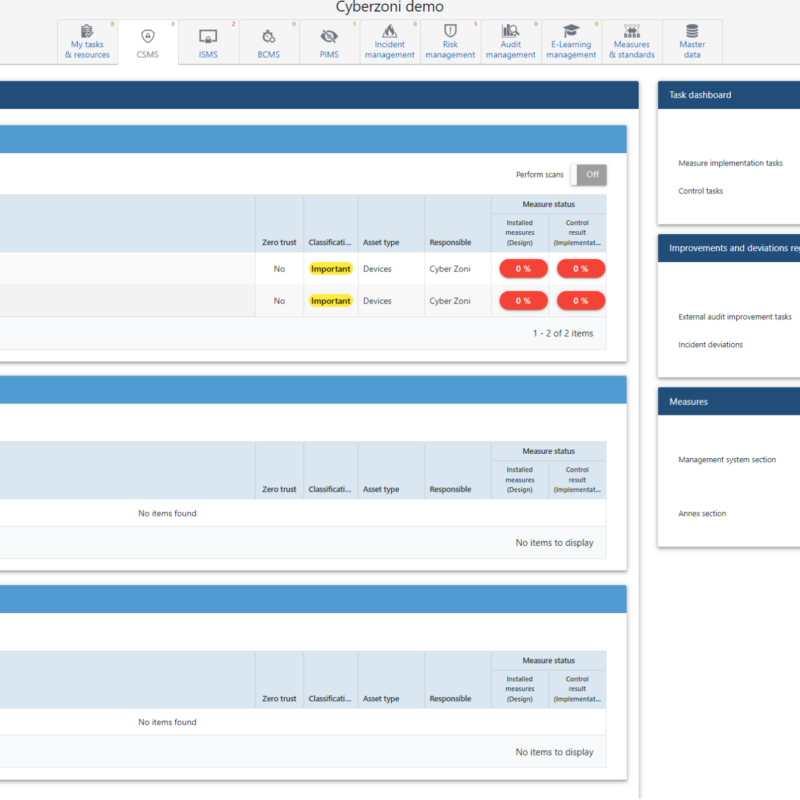Open the Management system section
Viewport: 800px width, 800px height.
(728, 459)
